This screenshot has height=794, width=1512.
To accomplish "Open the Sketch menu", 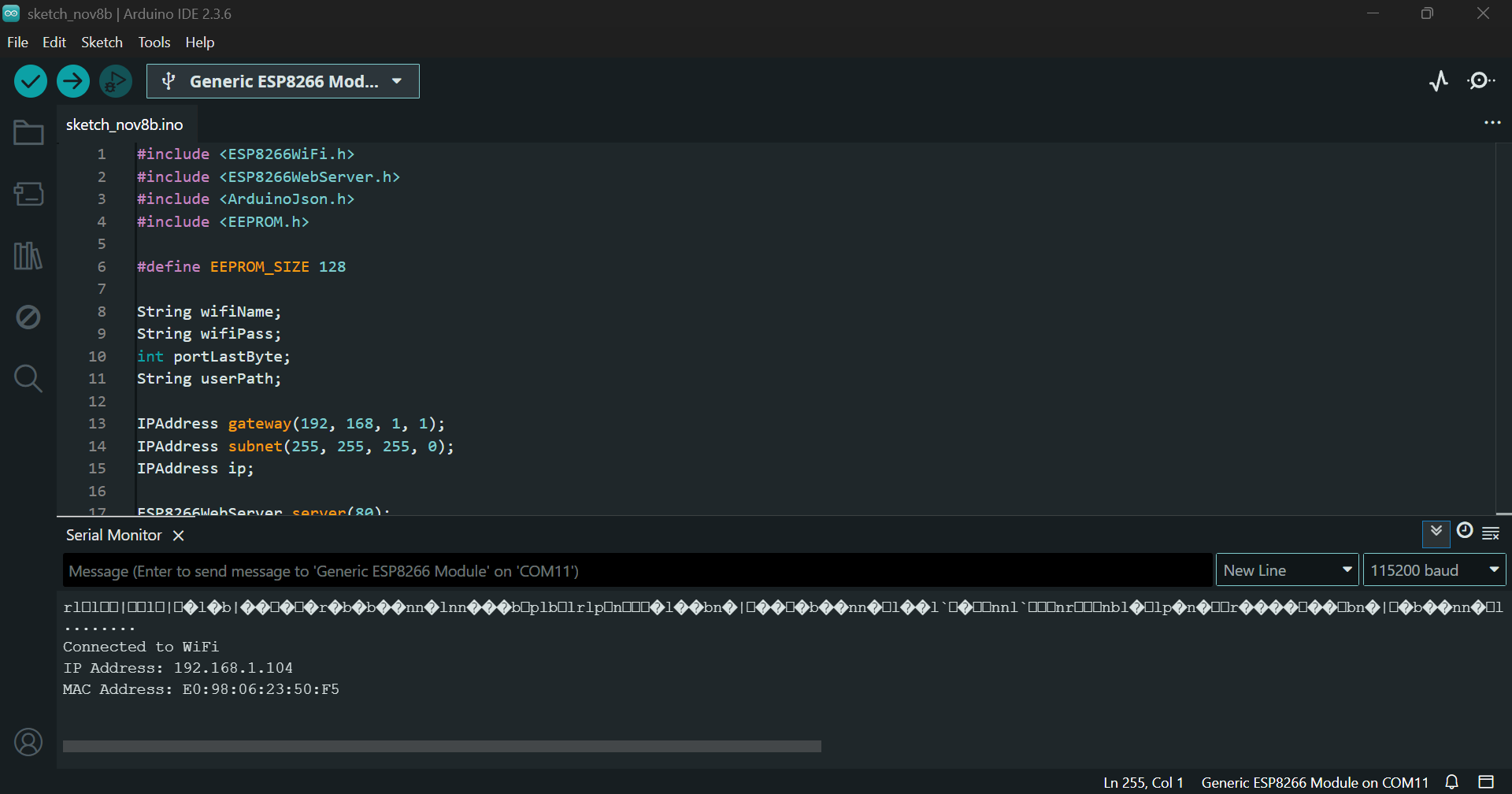I will (x=102, y=42).
